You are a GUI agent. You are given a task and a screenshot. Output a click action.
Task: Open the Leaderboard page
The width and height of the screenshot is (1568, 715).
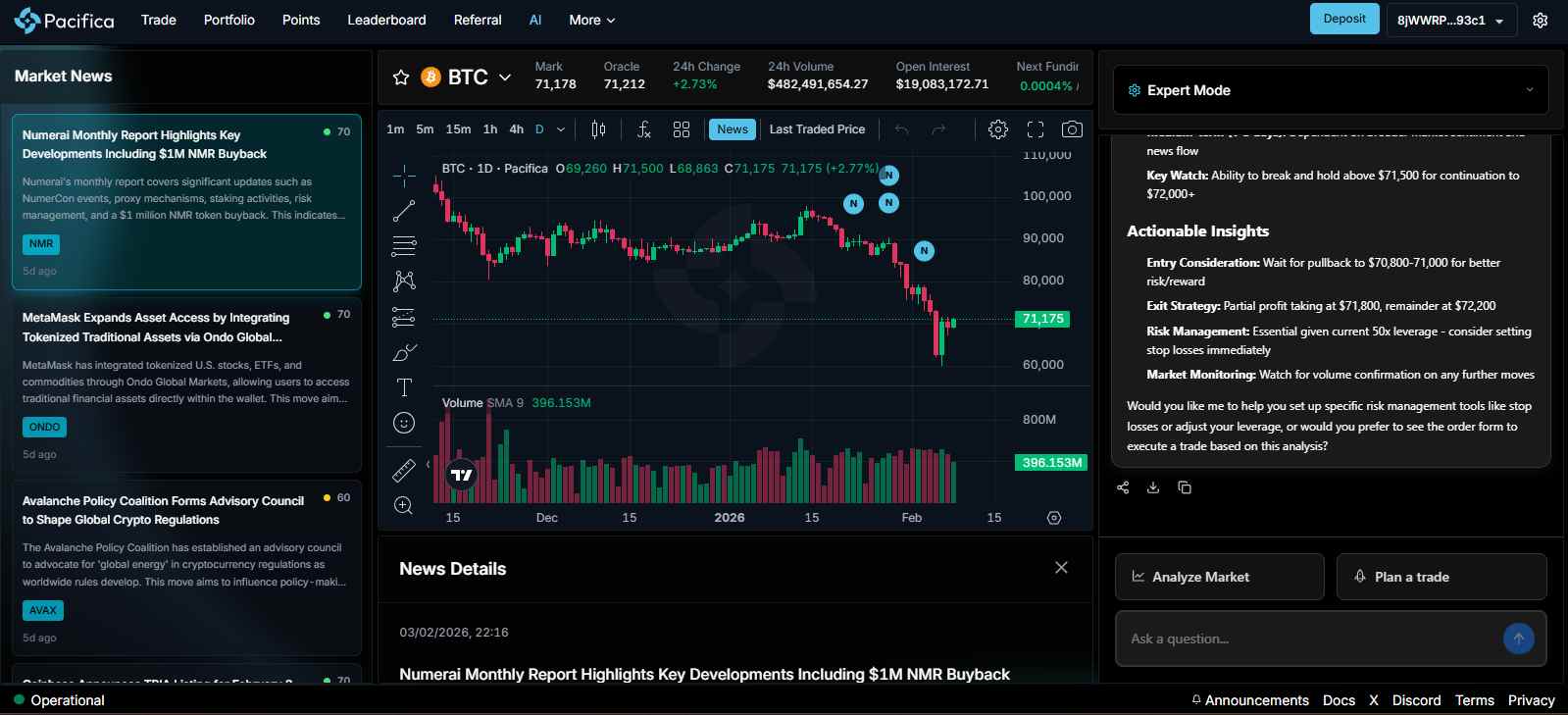pyautogui.click(x=386, y=20)
